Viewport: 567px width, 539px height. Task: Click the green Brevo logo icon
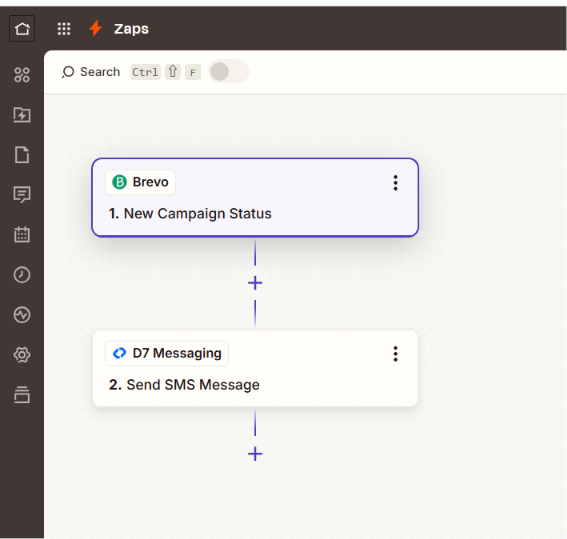click(x=119, y=182)
